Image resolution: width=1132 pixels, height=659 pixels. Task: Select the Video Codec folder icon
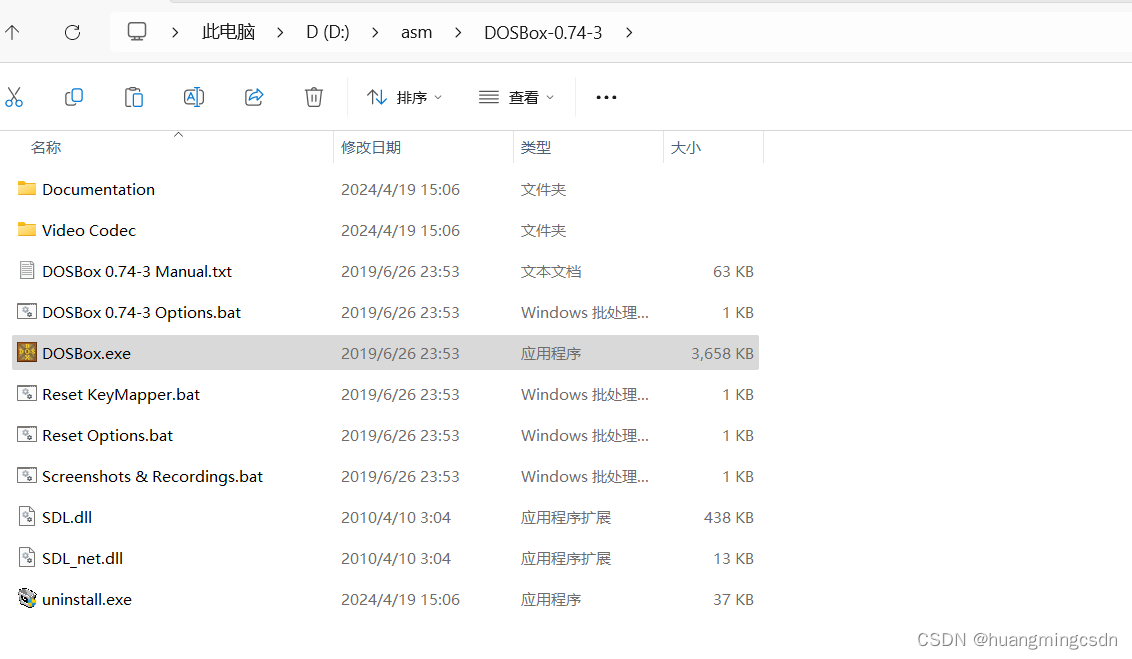pos(27,230)
